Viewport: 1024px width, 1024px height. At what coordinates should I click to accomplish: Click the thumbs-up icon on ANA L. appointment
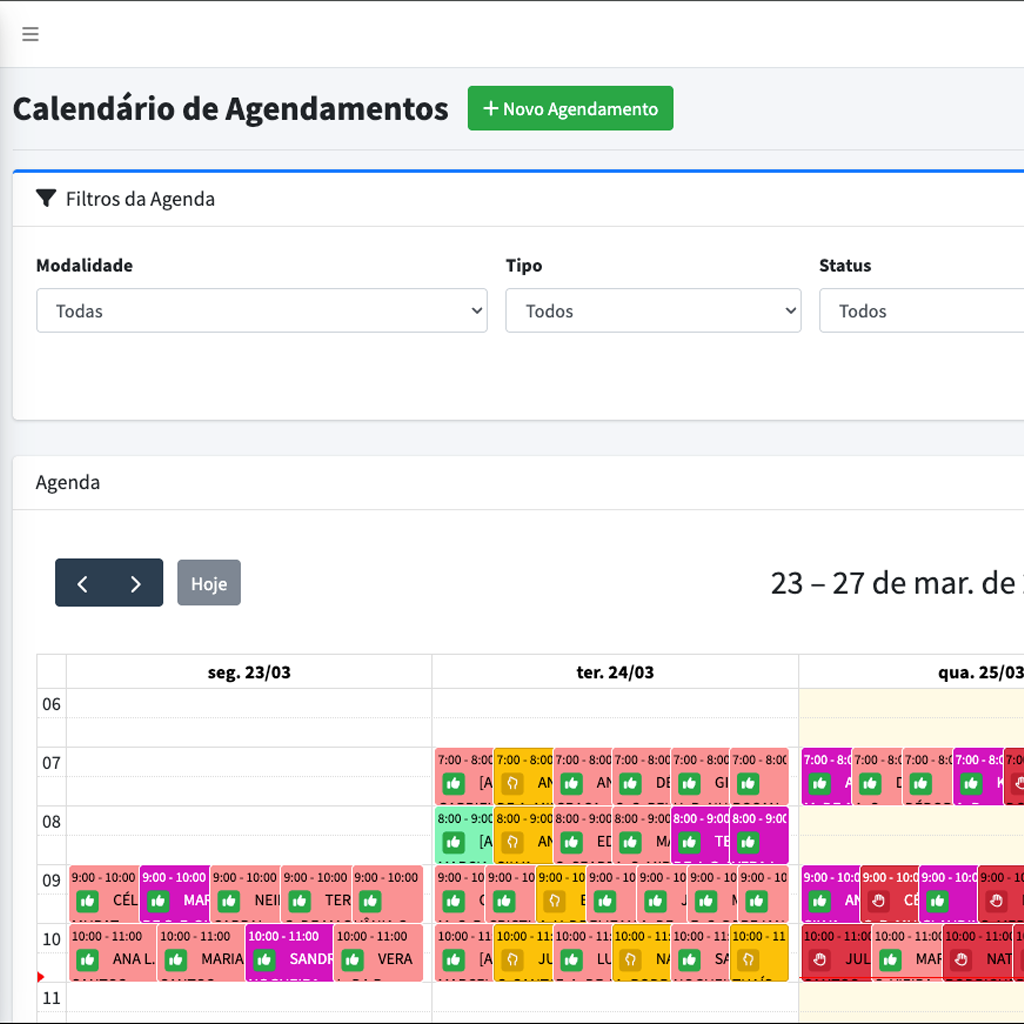click(x=89, y=959)
